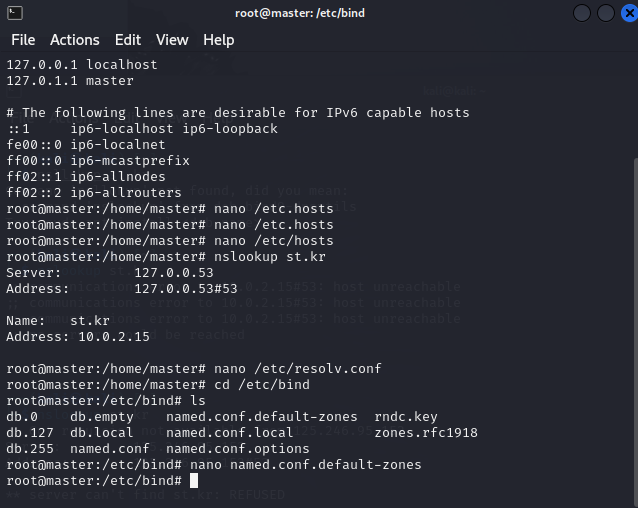This screenshot has width=638, height=508.
Task: Click the 127.0.0.53#53 address text
Action: coord(186,289)
